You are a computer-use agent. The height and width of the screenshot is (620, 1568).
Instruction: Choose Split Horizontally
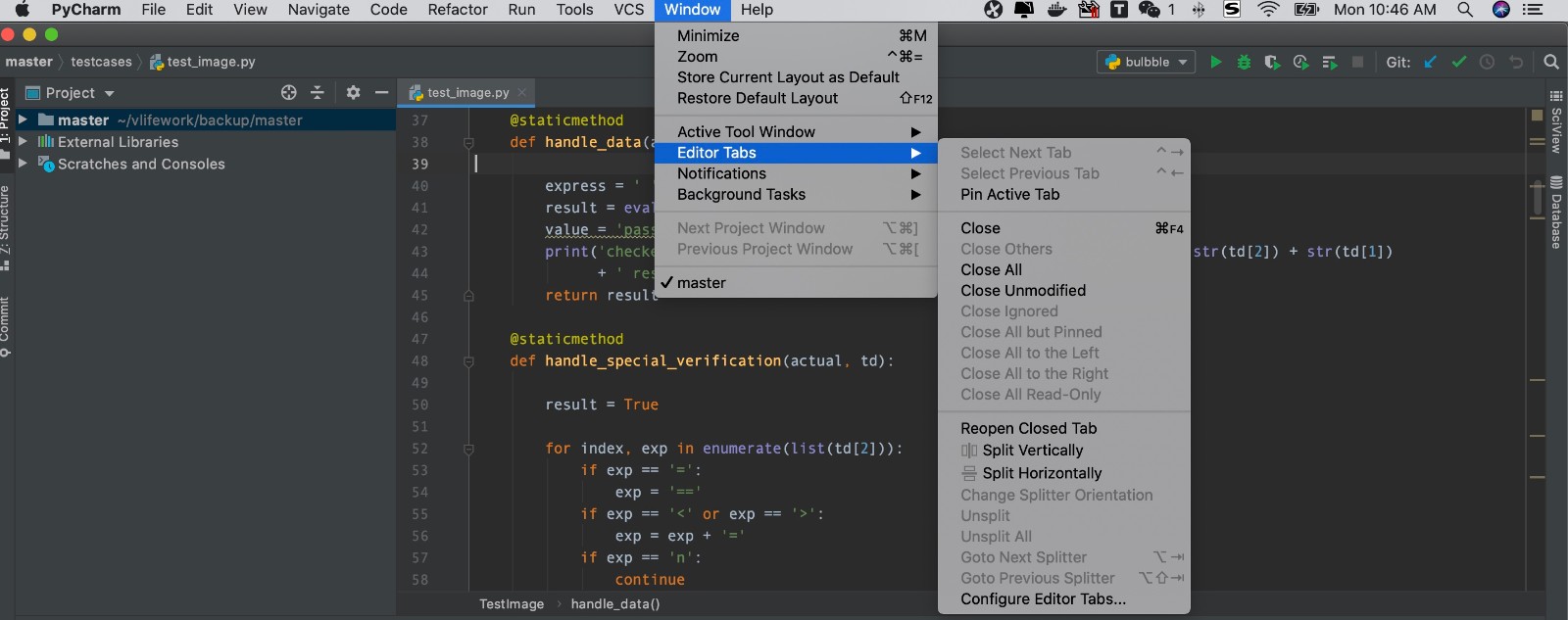tap(1063, 473)
